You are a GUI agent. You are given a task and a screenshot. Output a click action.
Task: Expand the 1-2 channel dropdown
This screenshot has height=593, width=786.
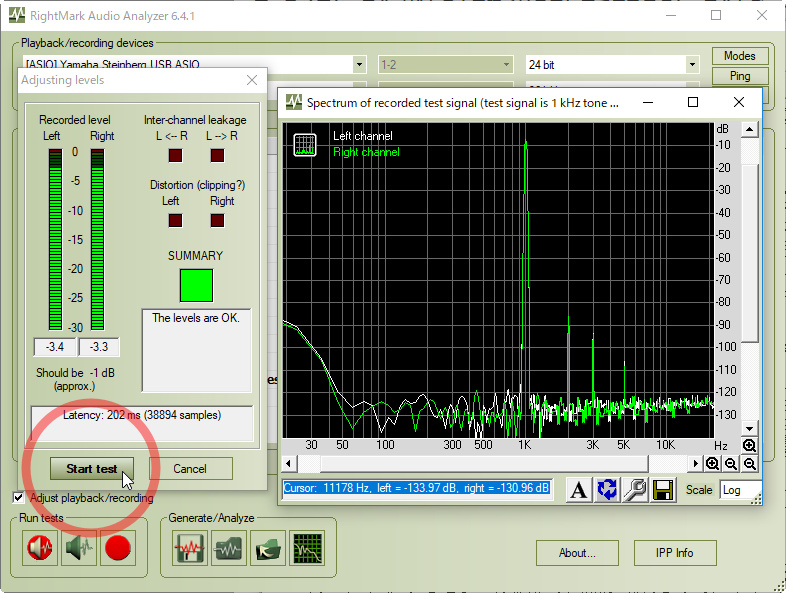pos(506,65)
